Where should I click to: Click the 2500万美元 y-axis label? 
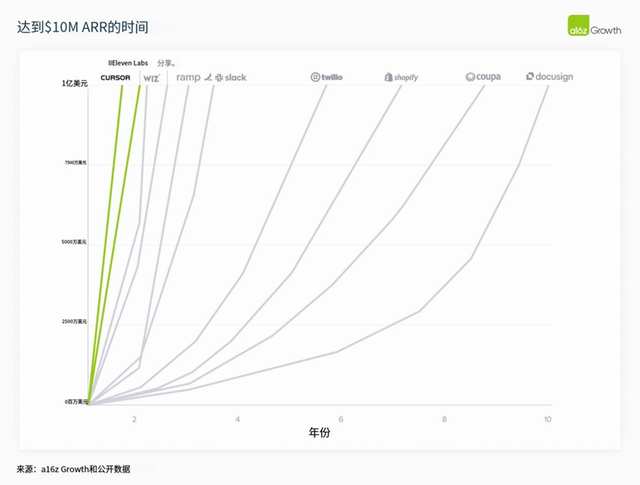pos(74,322)
